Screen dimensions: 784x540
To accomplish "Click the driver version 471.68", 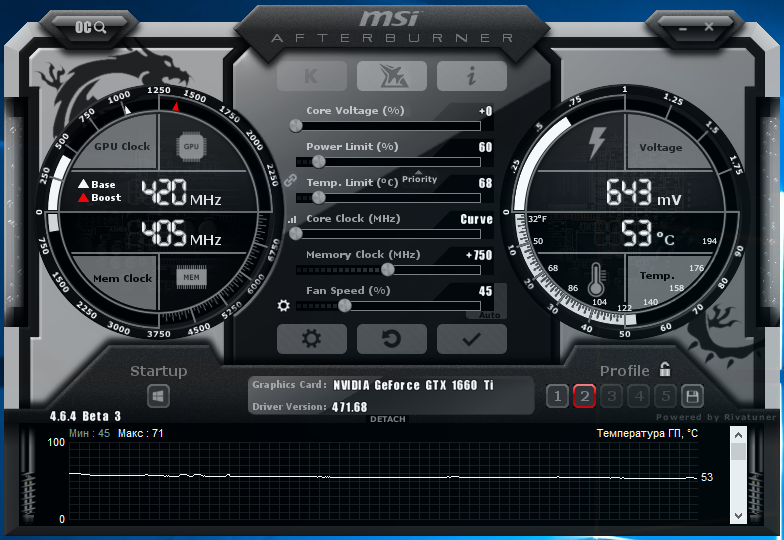I will coord(350,407).
